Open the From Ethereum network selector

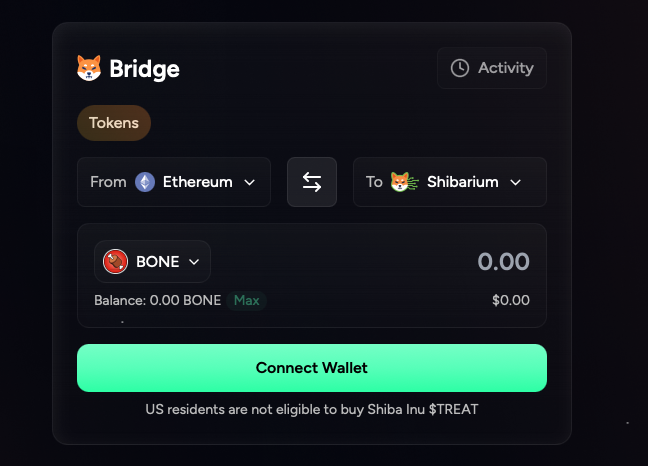coord(174,182)
